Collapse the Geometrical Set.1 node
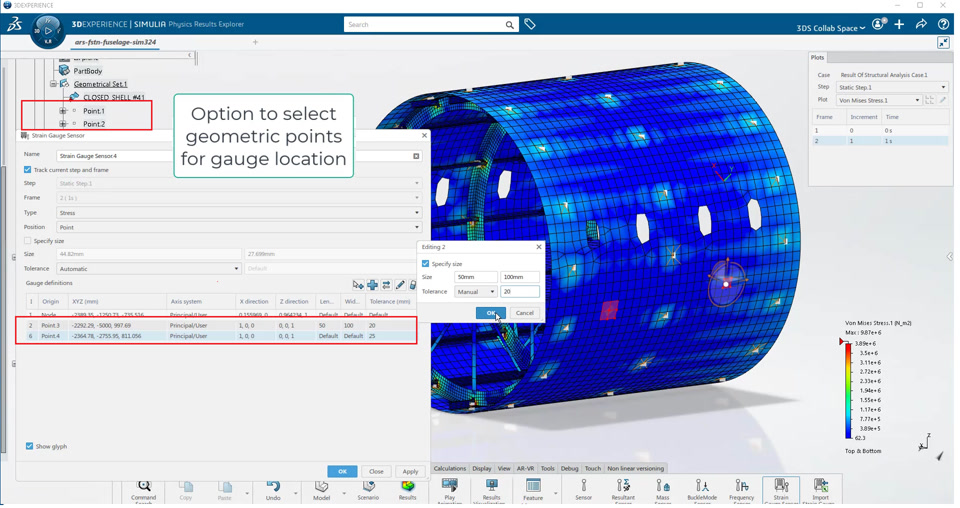The height and width of the screenshot is (508, 960). coord(53,84)
